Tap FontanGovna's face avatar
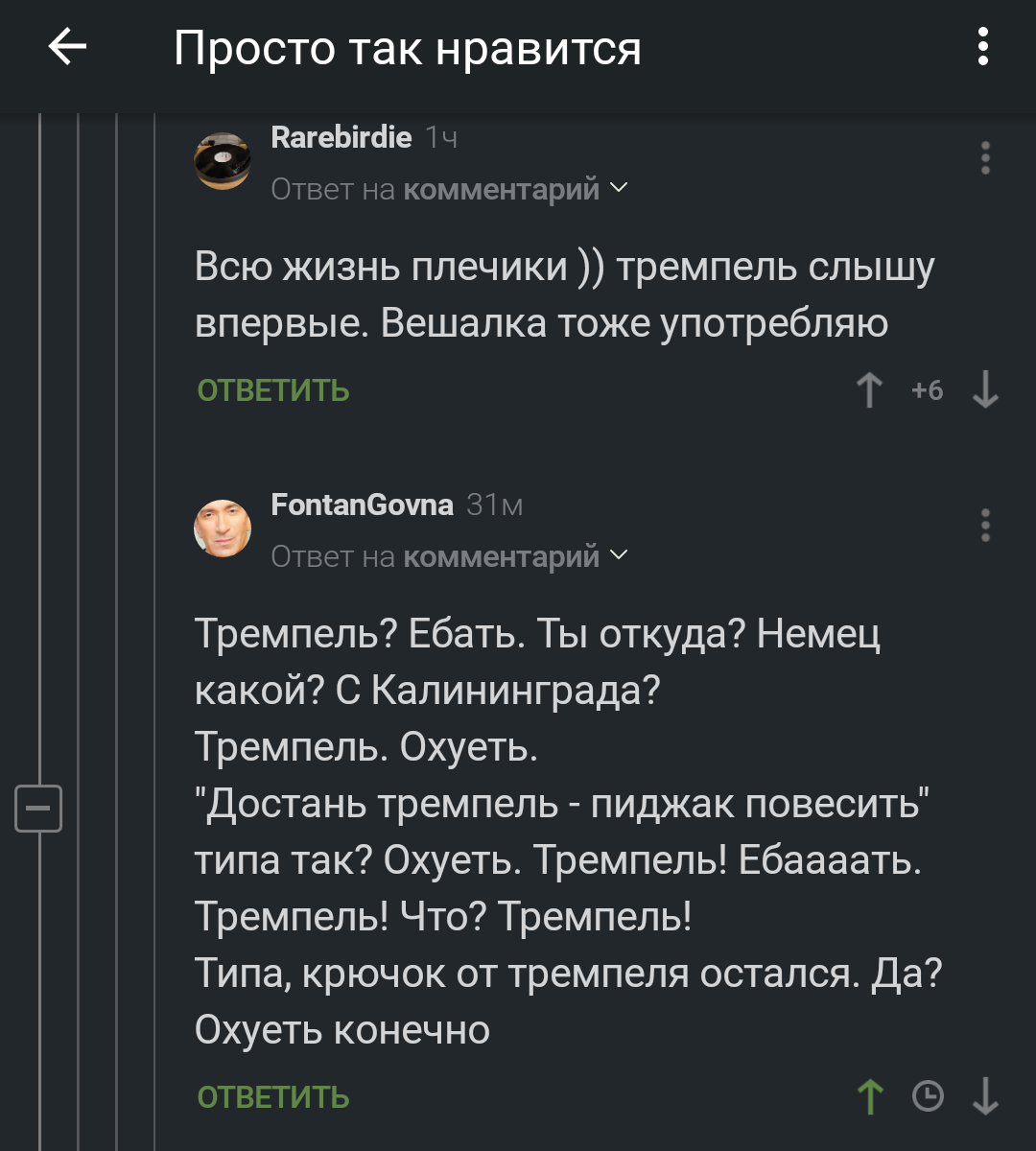The height and width of the screenshot is (1151, 1036). pos(223,529)
